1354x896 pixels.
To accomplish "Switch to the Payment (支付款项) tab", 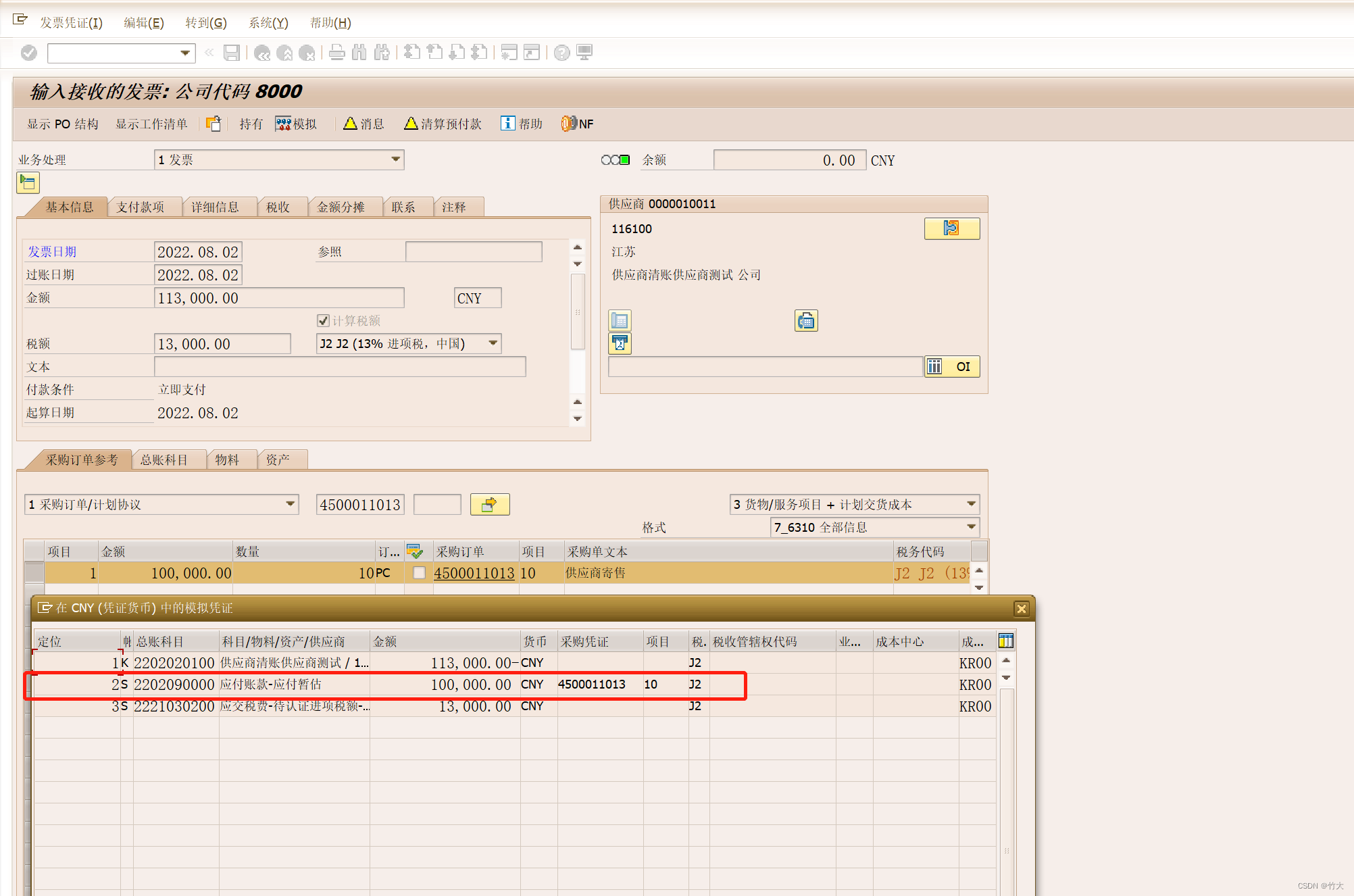I will pyautogui.click(x=141, y=207).
